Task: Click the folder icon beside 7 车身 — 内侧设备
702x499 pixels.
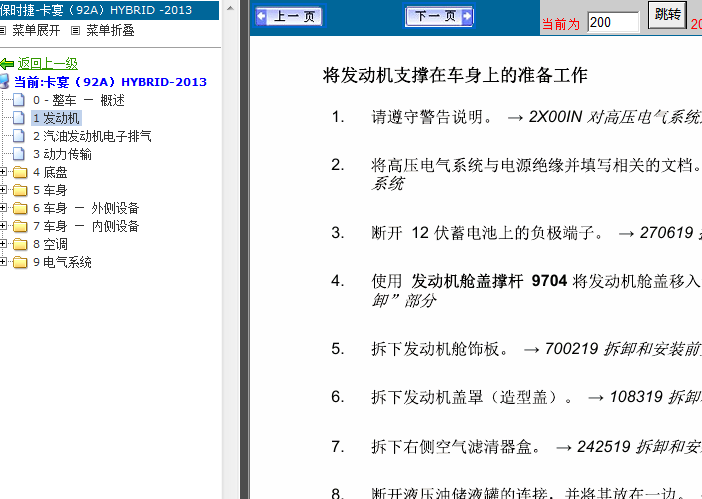Action: [20, 226]
